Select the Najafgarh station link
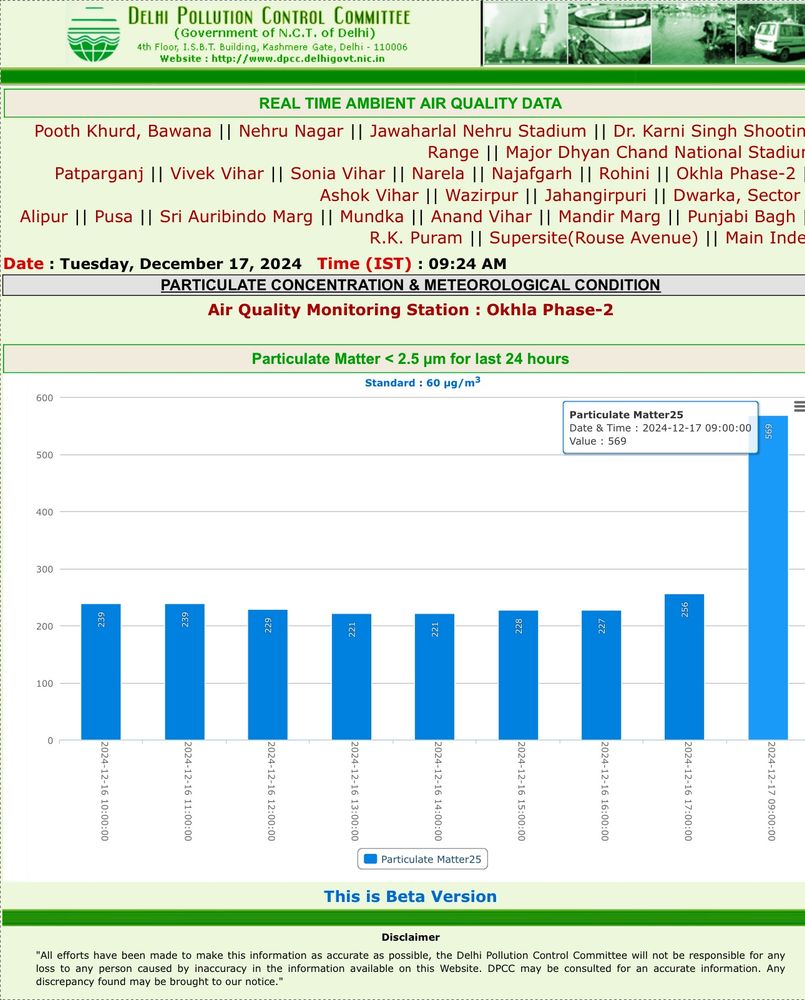 (531, 173)
